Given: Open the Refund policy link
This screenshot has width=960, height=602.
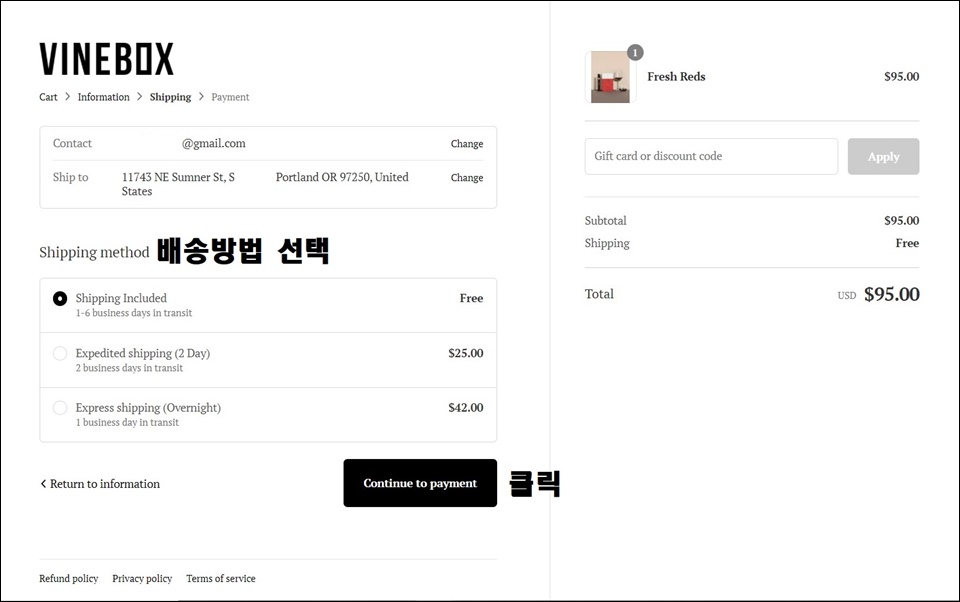Looking at the screenshot, I should tap(69, 579).
